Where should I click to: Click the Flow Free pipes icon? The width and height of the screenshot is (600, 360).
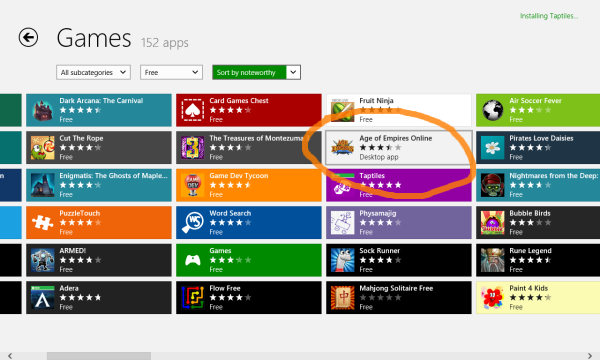pos(192,298)
